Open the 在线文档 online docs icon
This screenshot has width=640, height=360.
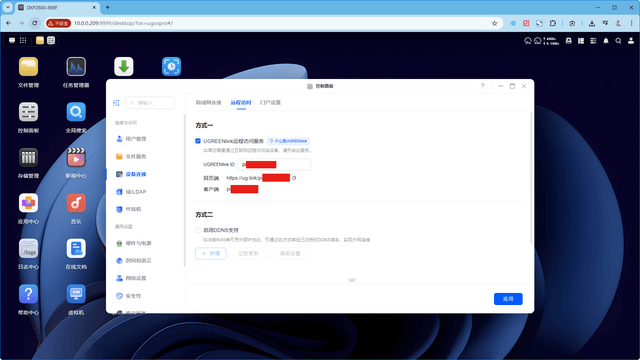click(x=76, y=249)
